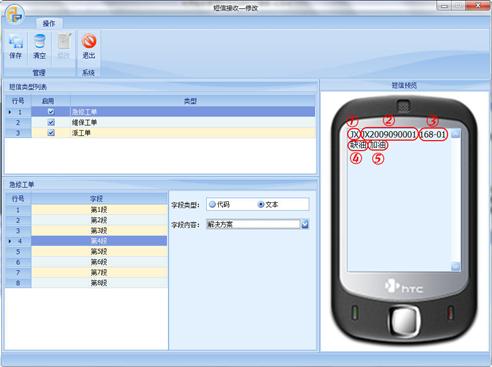Open the application logo menu button
492x367 pixels.
tap(14, 14)
